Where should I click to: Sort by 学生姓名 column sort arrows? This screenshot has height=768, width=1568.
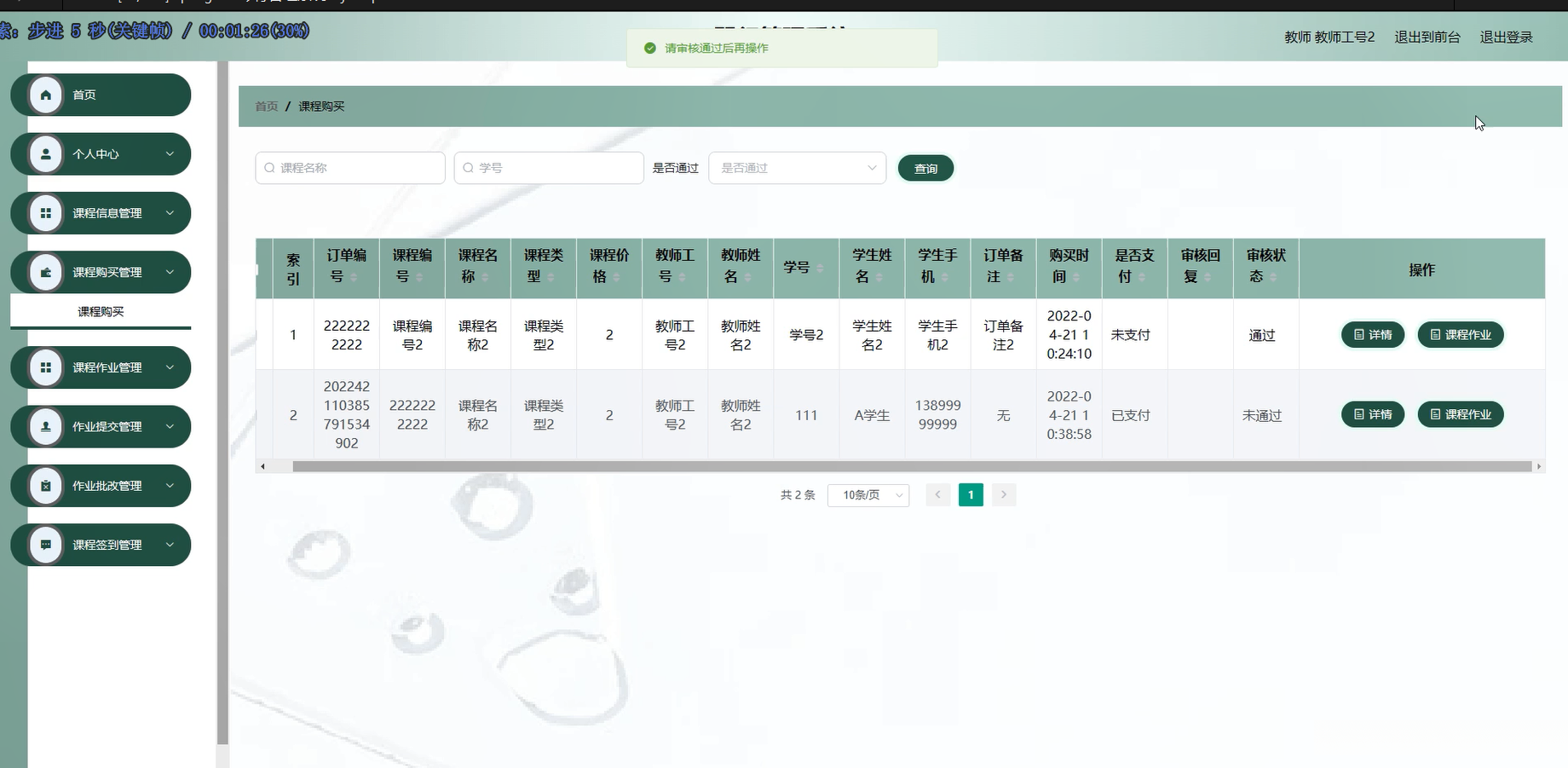click(879, 277)
